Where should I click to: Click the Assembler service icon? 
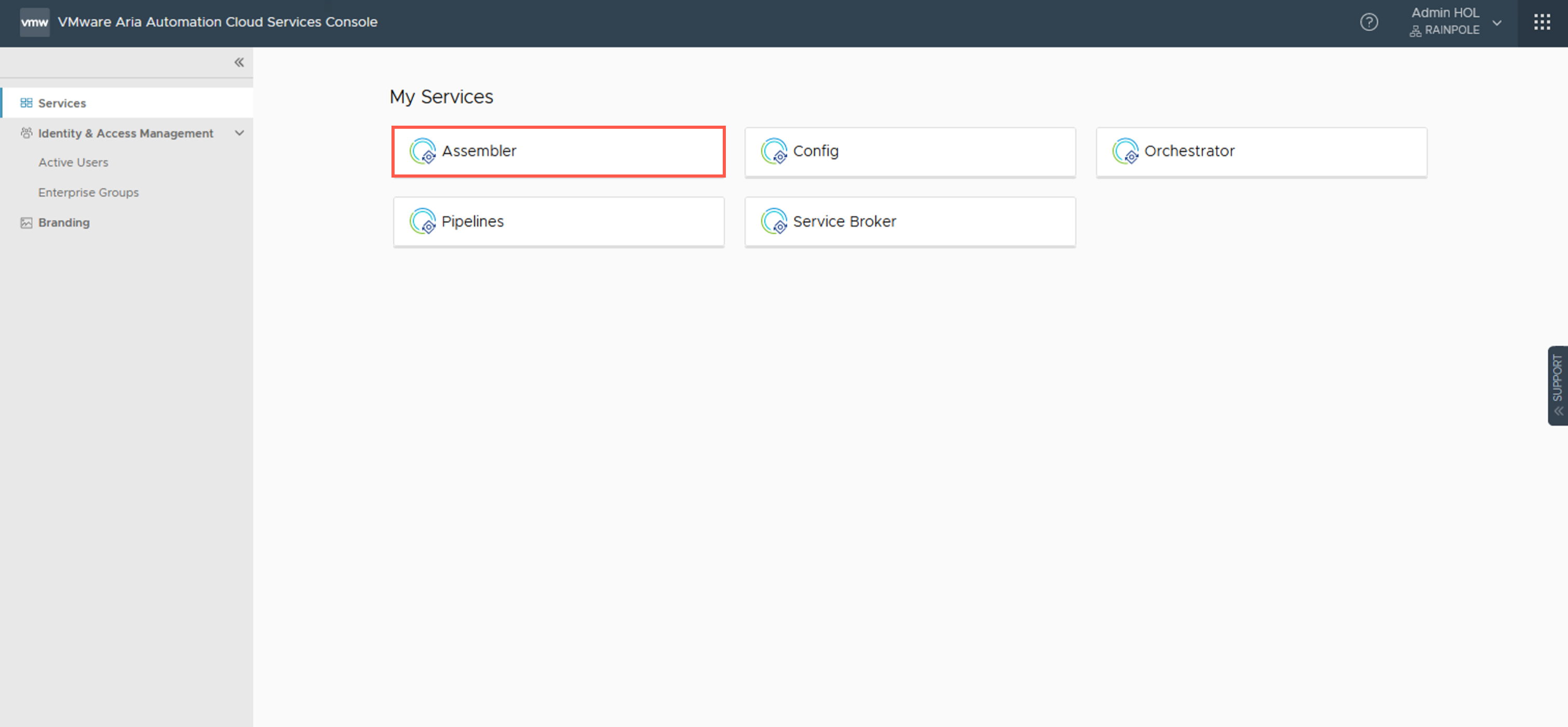423,151
